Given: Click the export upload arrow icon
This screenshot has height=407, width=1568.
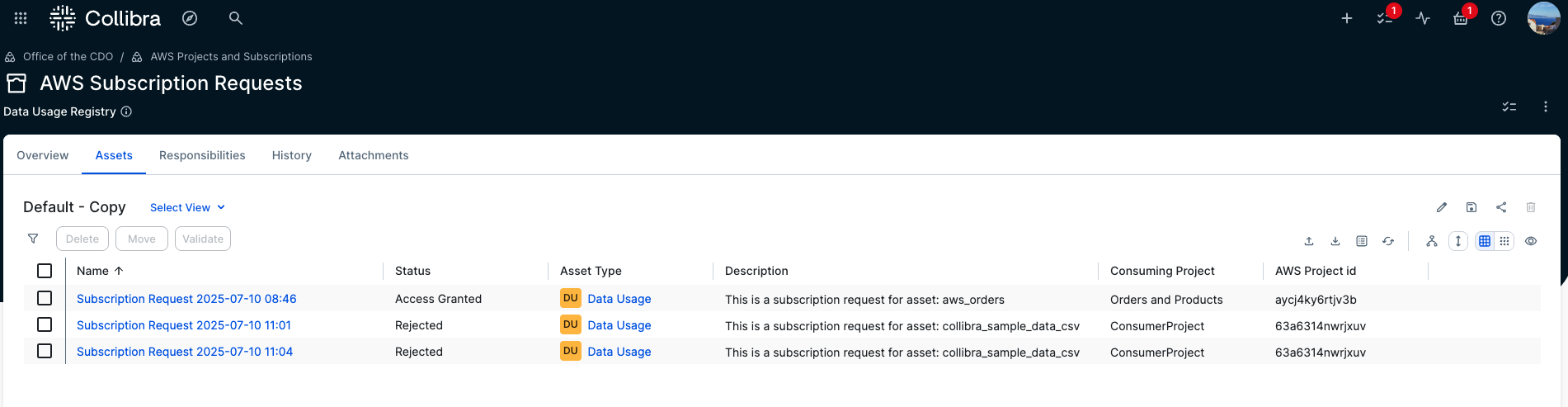Looking at the screenshot, I should coord(1309,241).
